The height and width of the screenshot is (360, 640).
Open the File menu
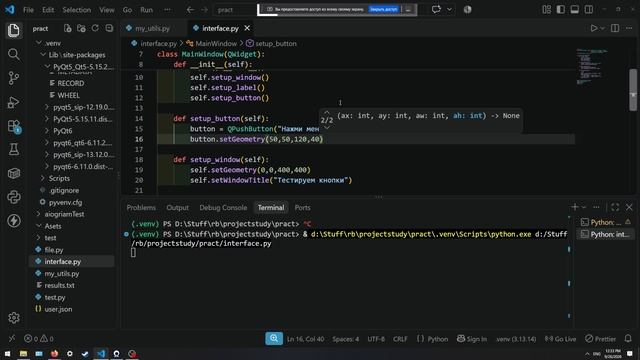tap(28, 10)
